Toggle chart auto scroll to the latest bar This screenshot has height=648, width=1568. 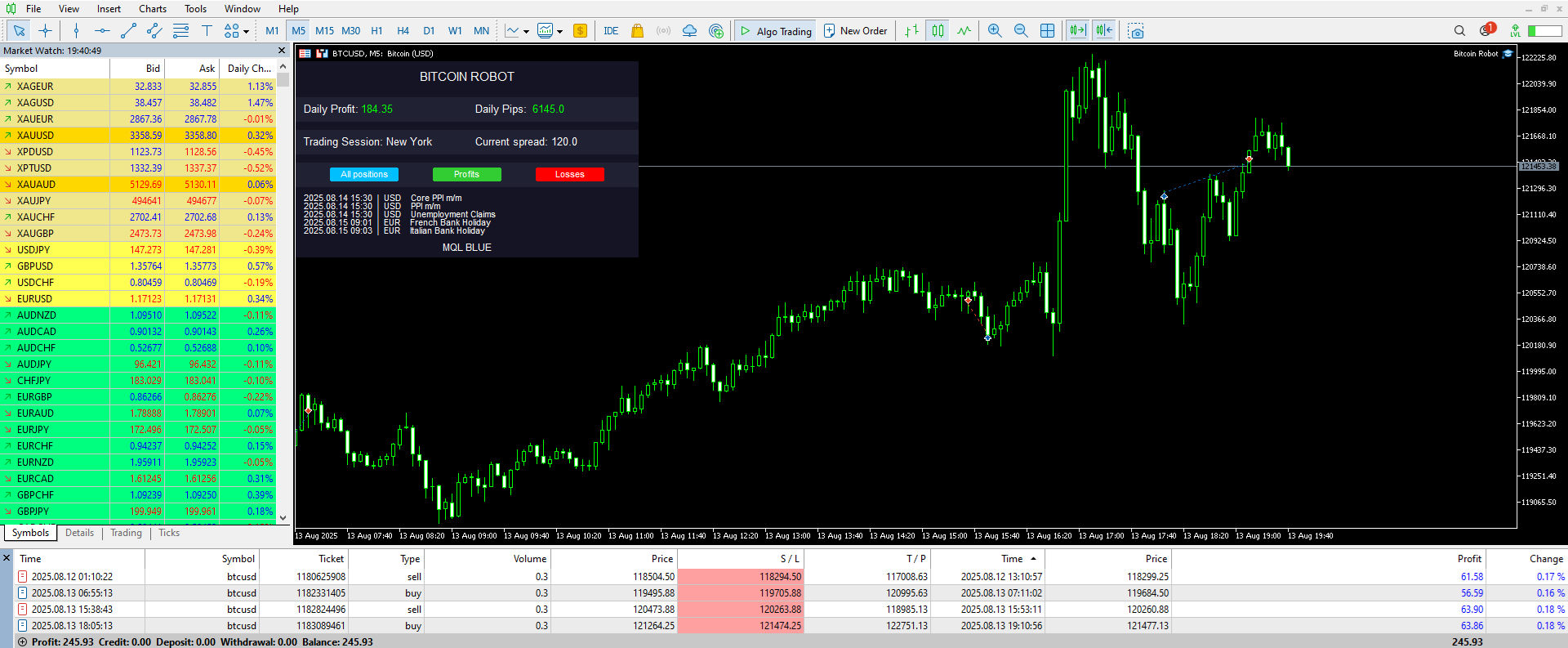(x=1078, y=31)
